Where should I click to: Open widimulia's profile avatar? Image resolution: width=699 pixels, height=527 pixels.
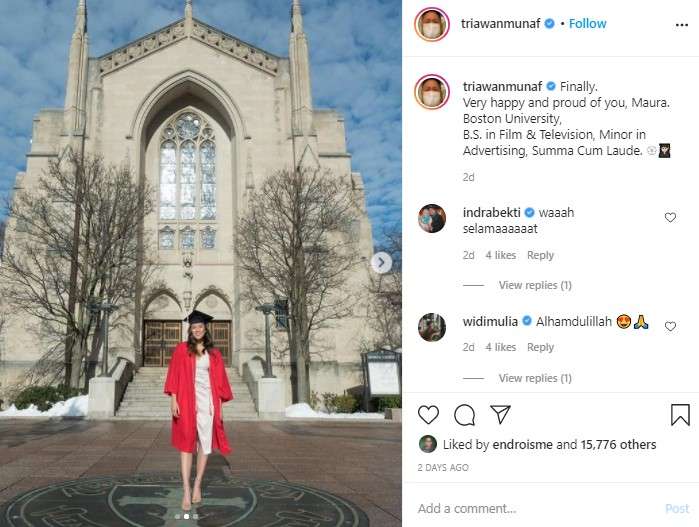click(432, 327)
